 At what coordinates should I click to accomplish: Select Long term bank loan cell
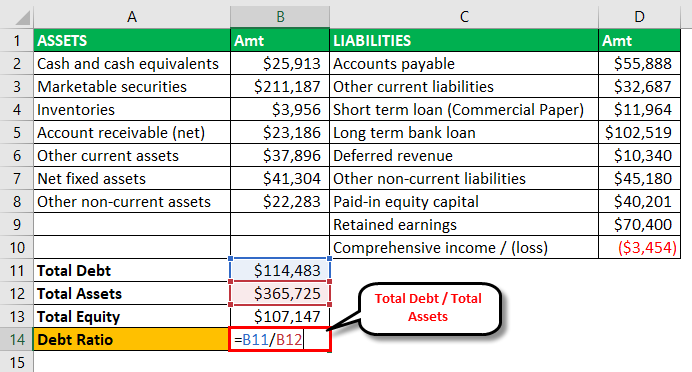[x=464, y=132]
